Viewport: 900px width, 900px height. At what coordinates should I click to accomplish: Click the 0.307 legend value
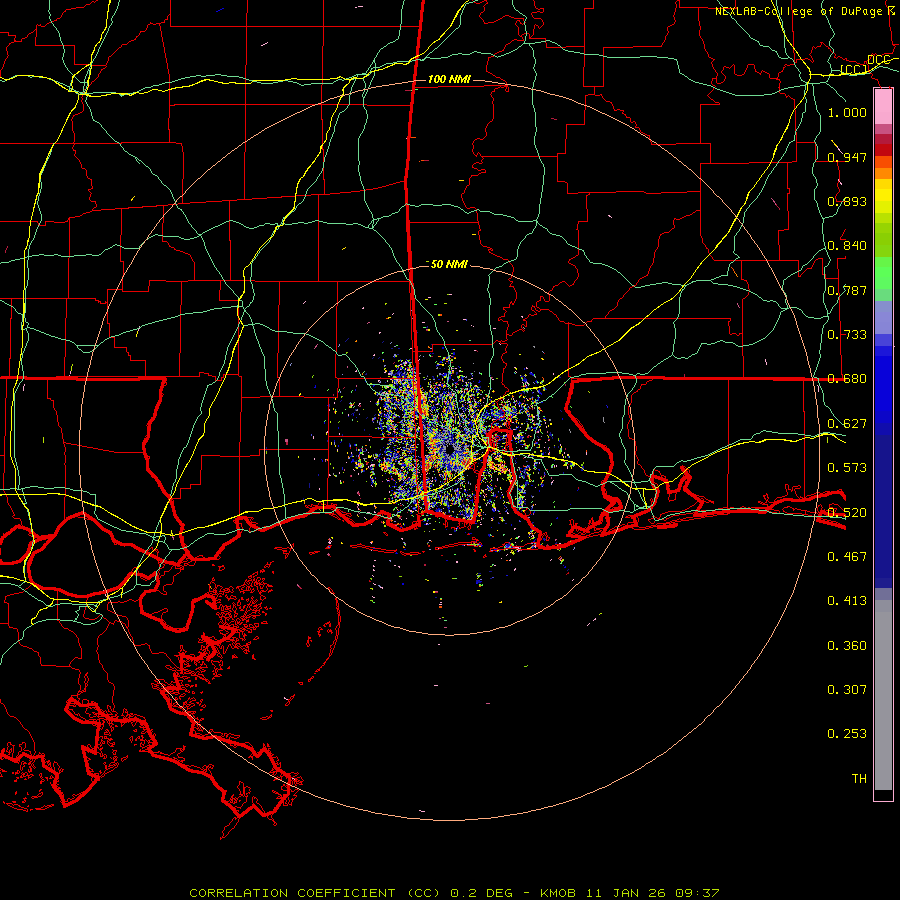[847, 690]
